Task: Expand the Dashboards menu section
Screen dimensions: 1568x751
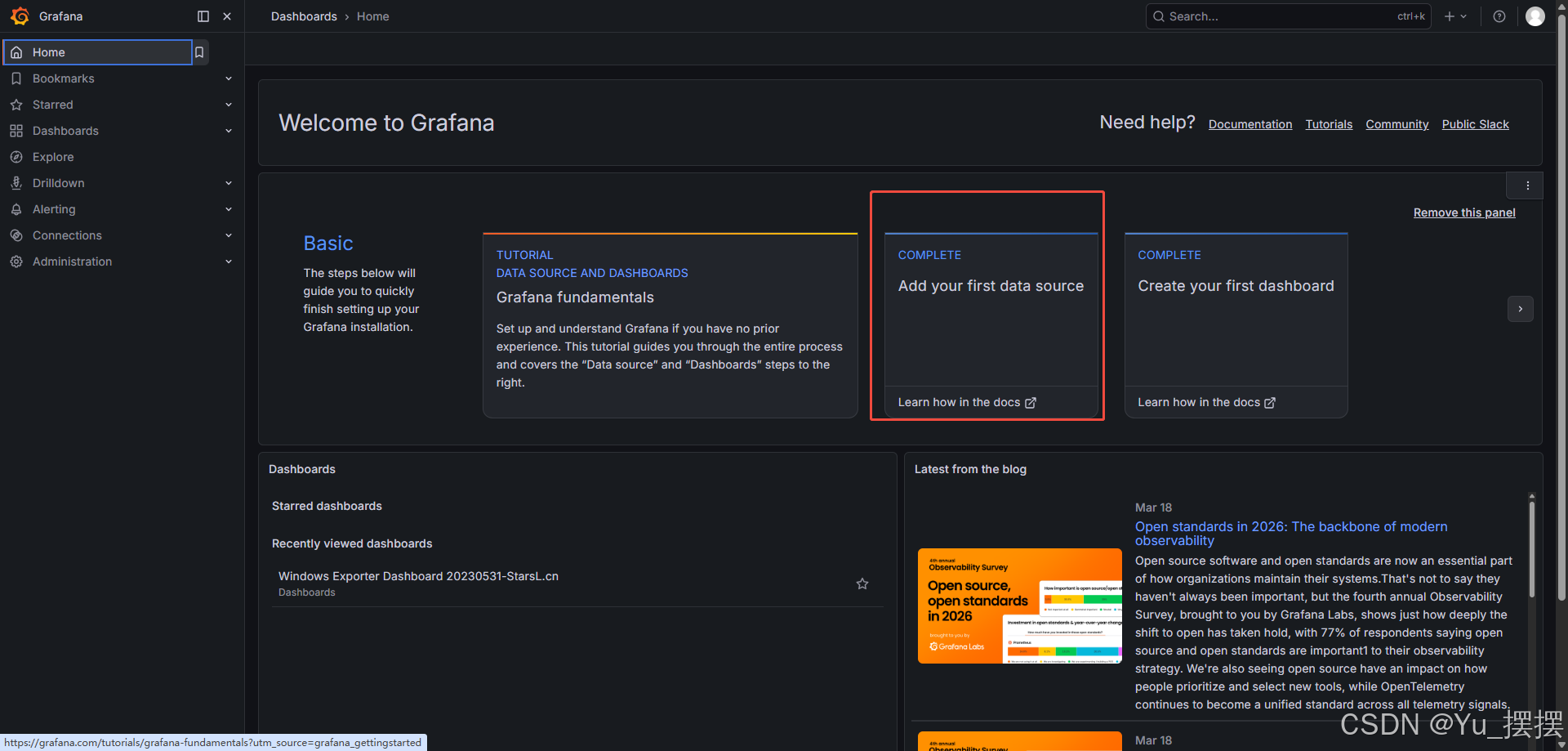Action: (x=229, y=131)
